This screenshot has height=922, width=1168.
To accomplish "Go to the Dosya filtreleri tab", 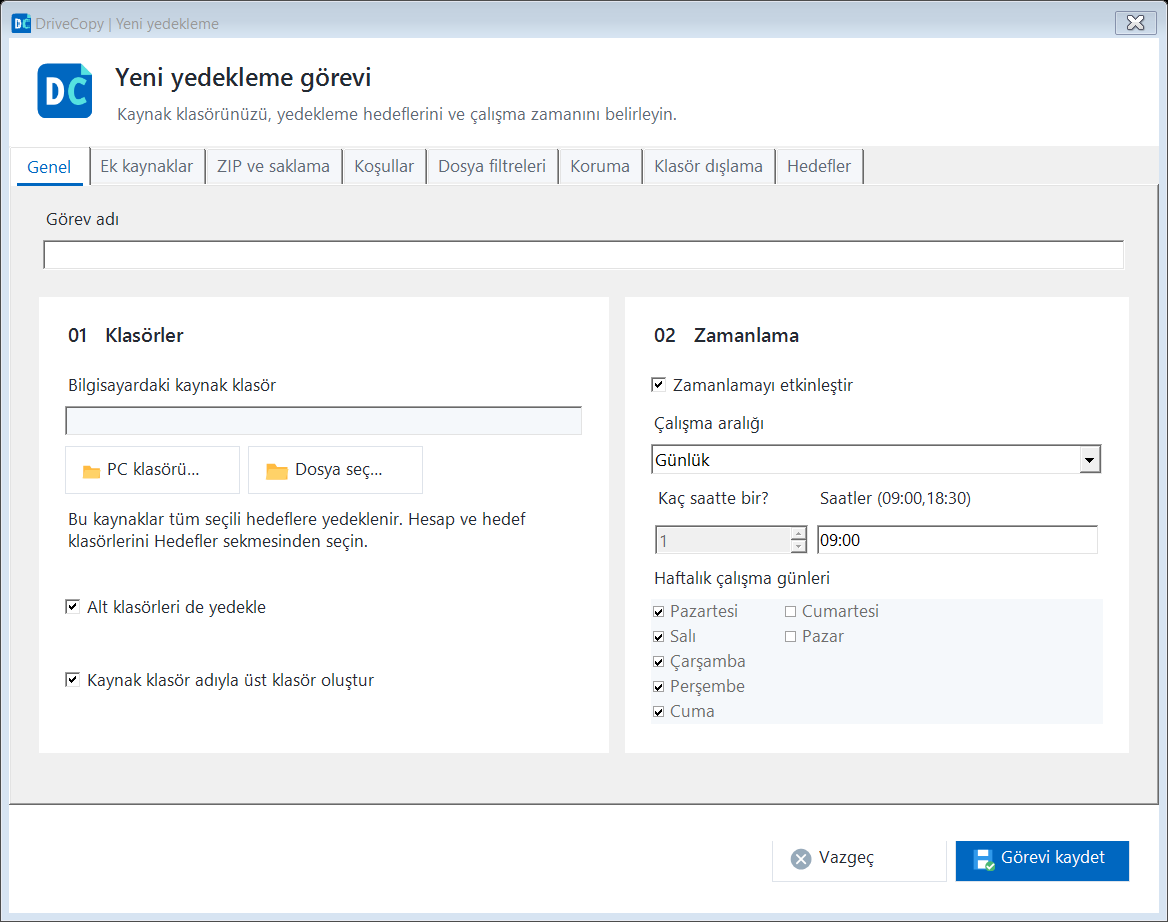I will 492,166.
